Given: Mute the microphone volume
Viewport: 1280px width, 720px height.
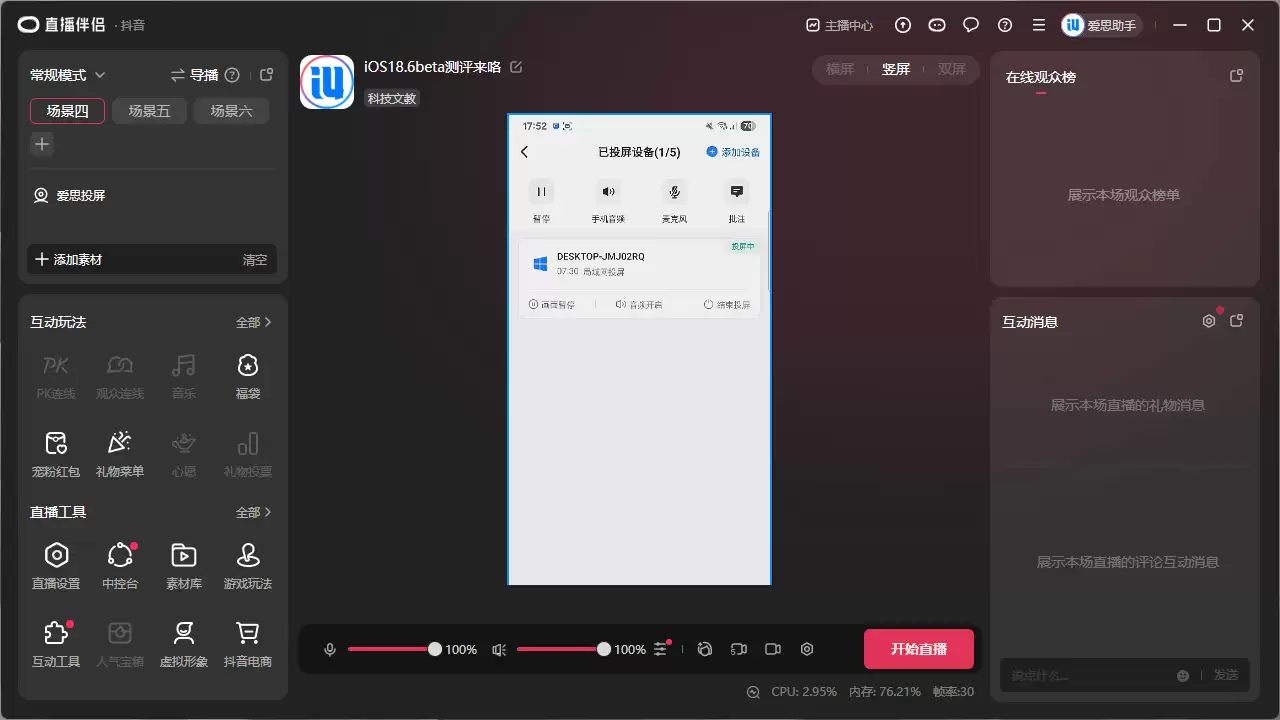Looking at the screenshot, I should (329, 649).
